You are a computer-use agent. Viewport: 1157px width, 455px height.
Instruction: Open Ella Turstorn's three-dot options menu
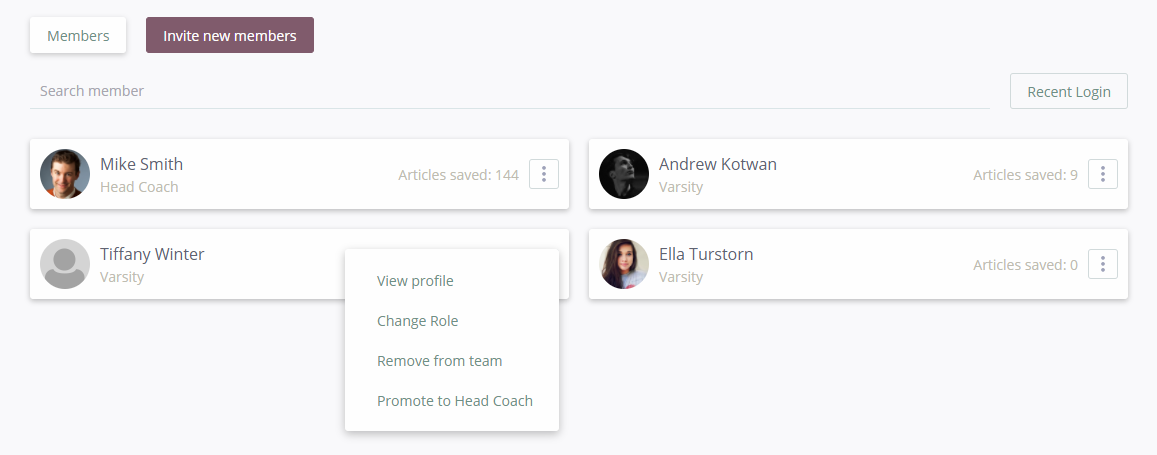[1102, 264]
